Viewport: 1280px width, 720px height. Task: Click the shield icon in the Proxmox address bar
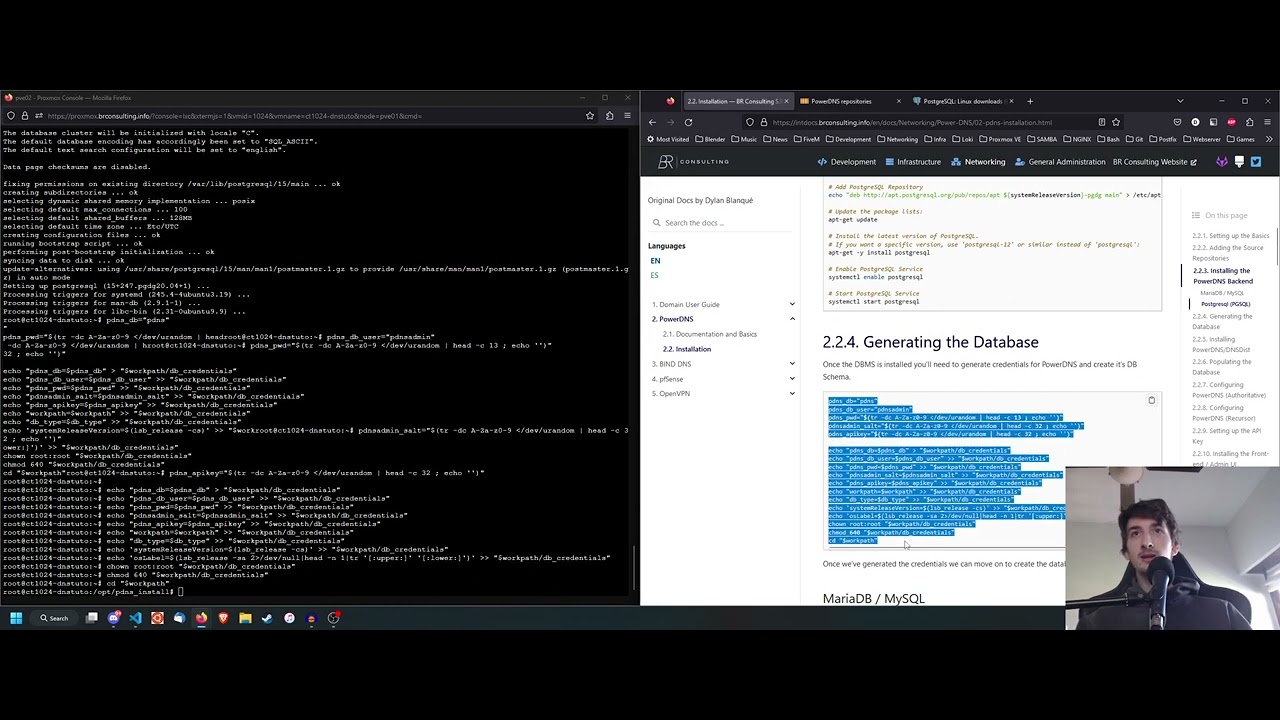tap(10, 116)
